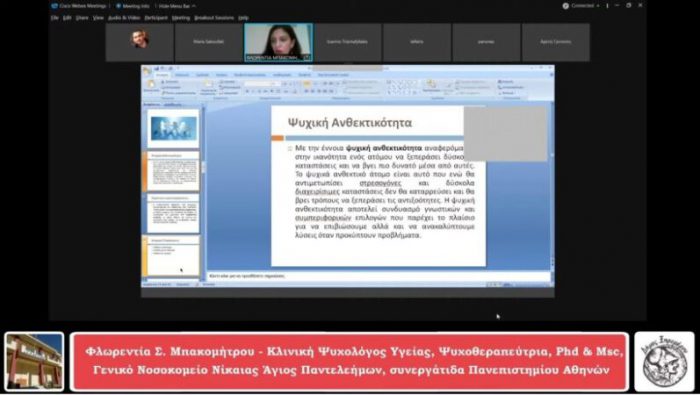
Task: Click the slide body text paragraph
Action: [x=384, y=191]
